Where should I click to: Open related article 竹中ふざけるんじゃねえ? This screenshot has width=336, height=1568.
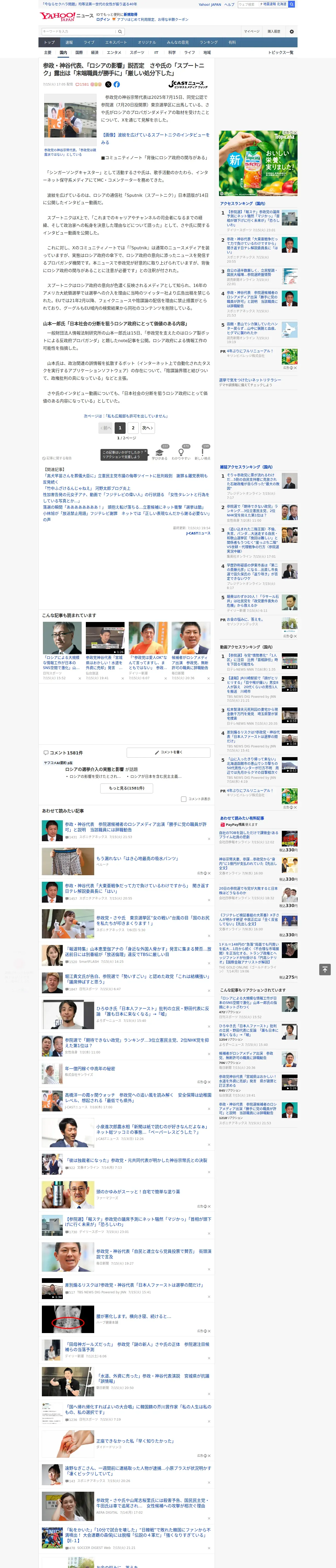click(87, 488)
